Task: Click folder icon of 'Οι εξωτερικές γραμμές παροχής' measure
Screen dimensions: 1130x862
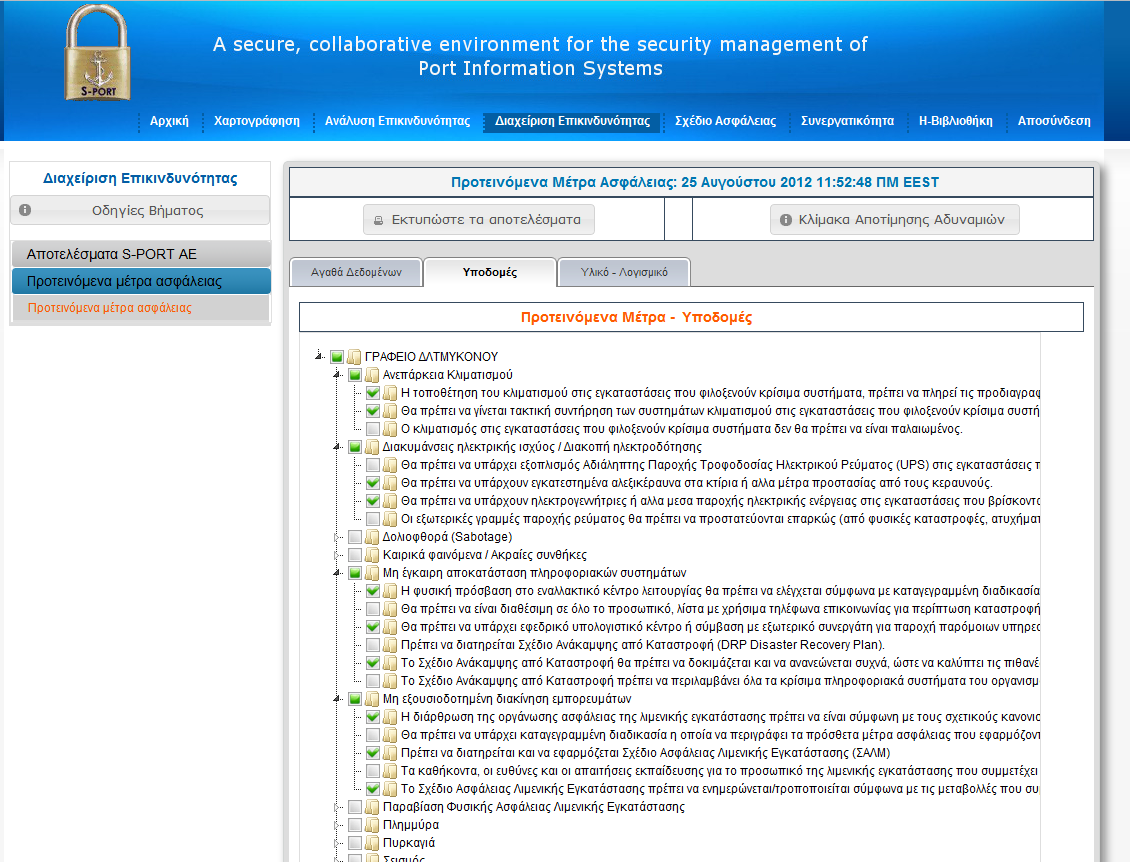Action: point(390,519)
